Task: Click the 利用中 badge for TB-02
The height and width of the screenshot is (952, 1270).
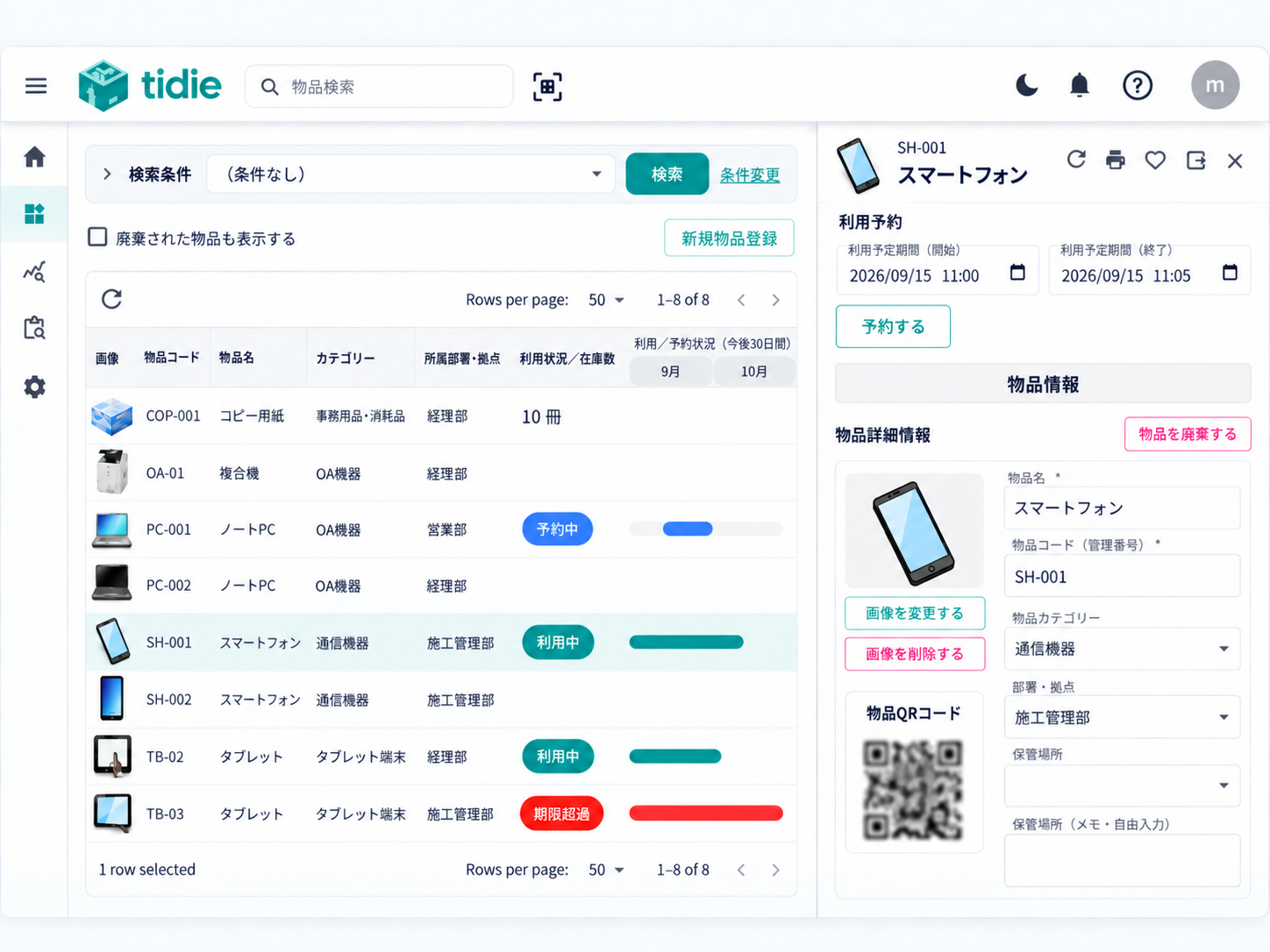Action: point(558,757)
